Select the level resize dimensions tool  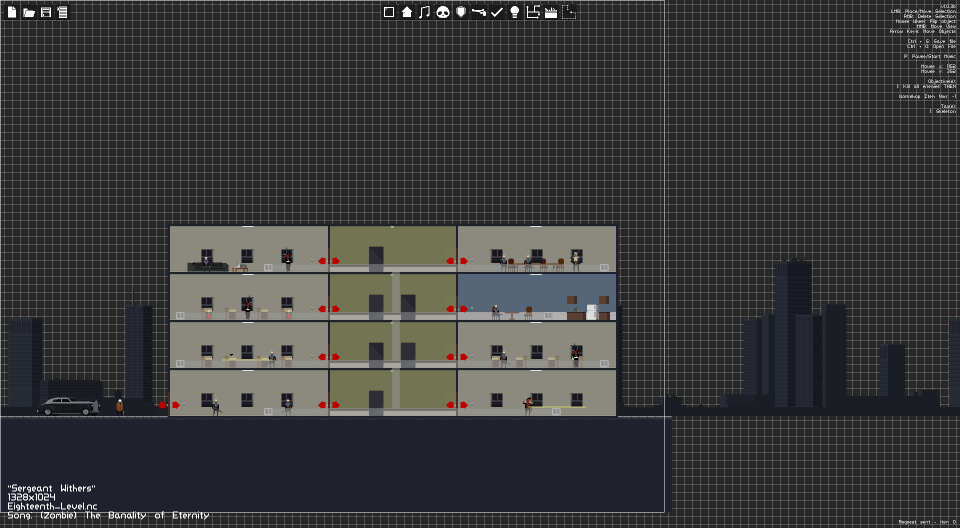[533, 12]
